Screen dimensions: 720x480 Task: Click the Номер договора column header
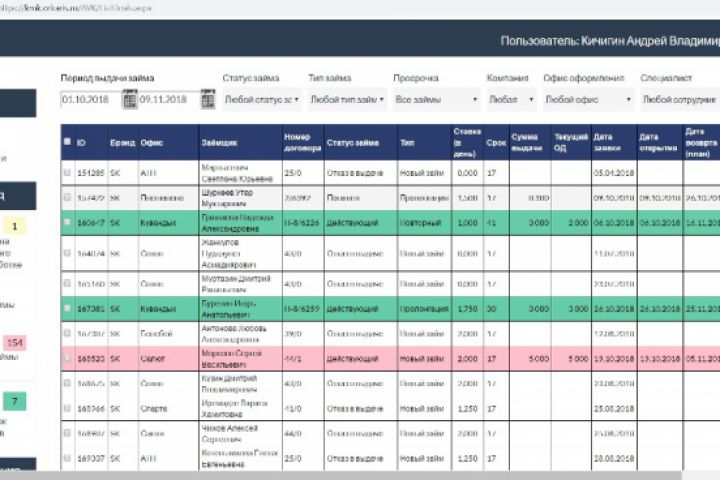pos(302,142)
